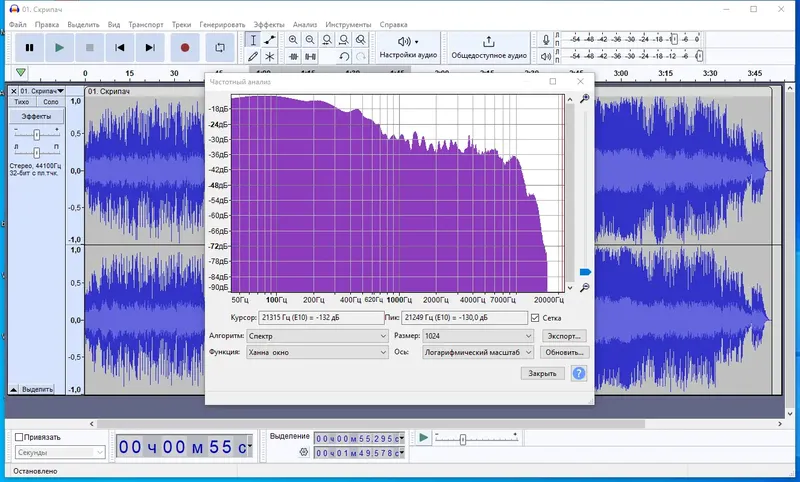Click the Экспорт... button

pyautogui.click(x=564, y=336)
